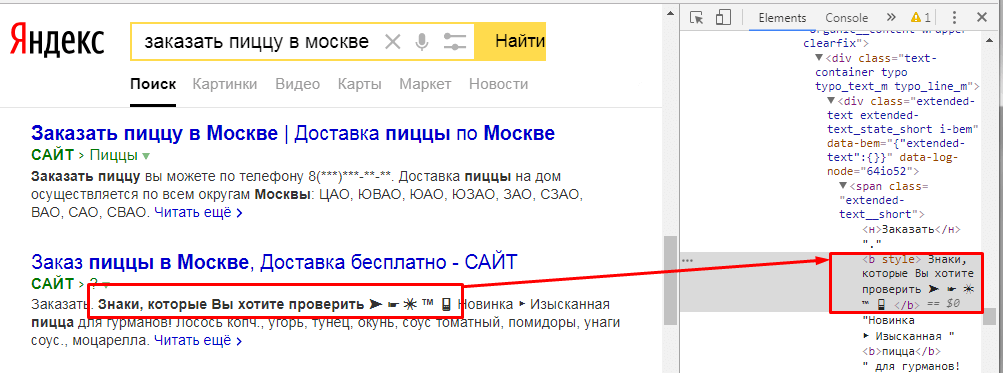This screenshot has height=373, width=1003.
Task: Click Читать ещё in the second result
Action: pos(198,340)
